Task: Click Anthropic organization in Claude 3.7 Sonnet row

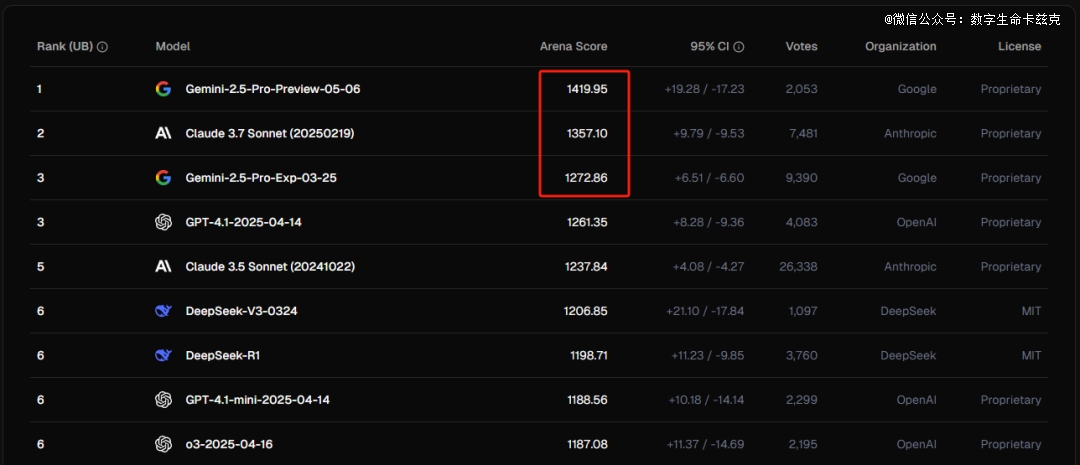Action: pyautogui.click(x=911, y=134)
